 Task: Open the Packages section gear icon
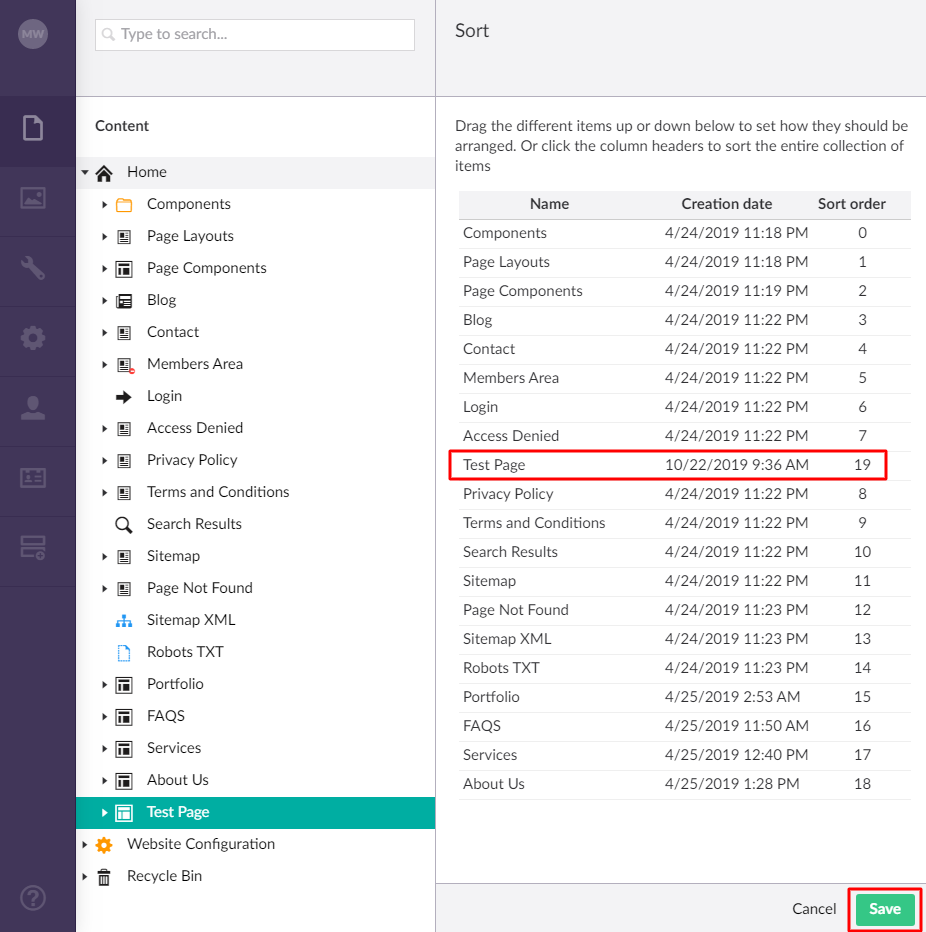pos(33,338)
